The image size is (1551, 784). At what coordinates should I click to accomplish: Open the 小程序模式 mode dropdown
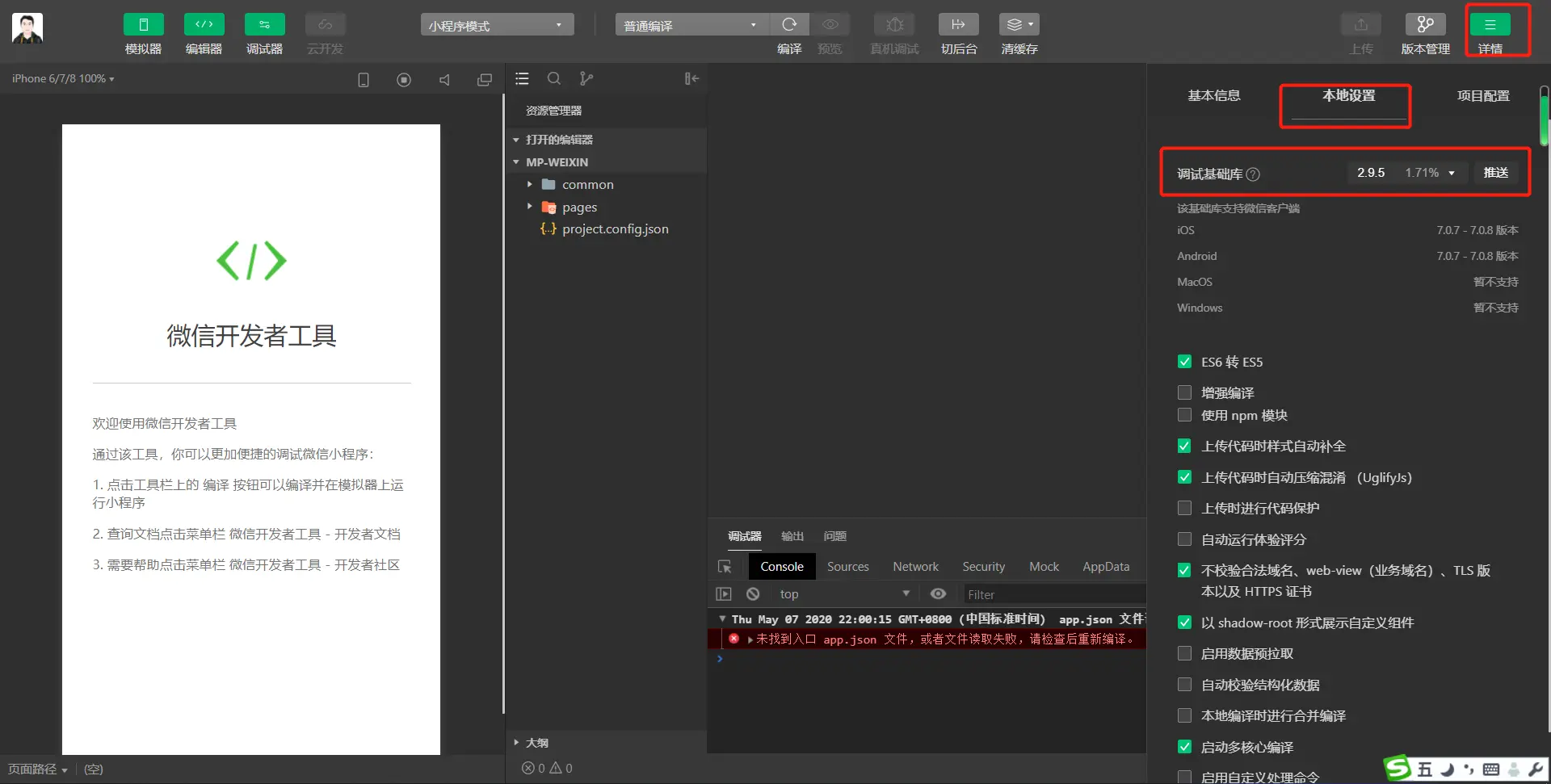point(497,25)
